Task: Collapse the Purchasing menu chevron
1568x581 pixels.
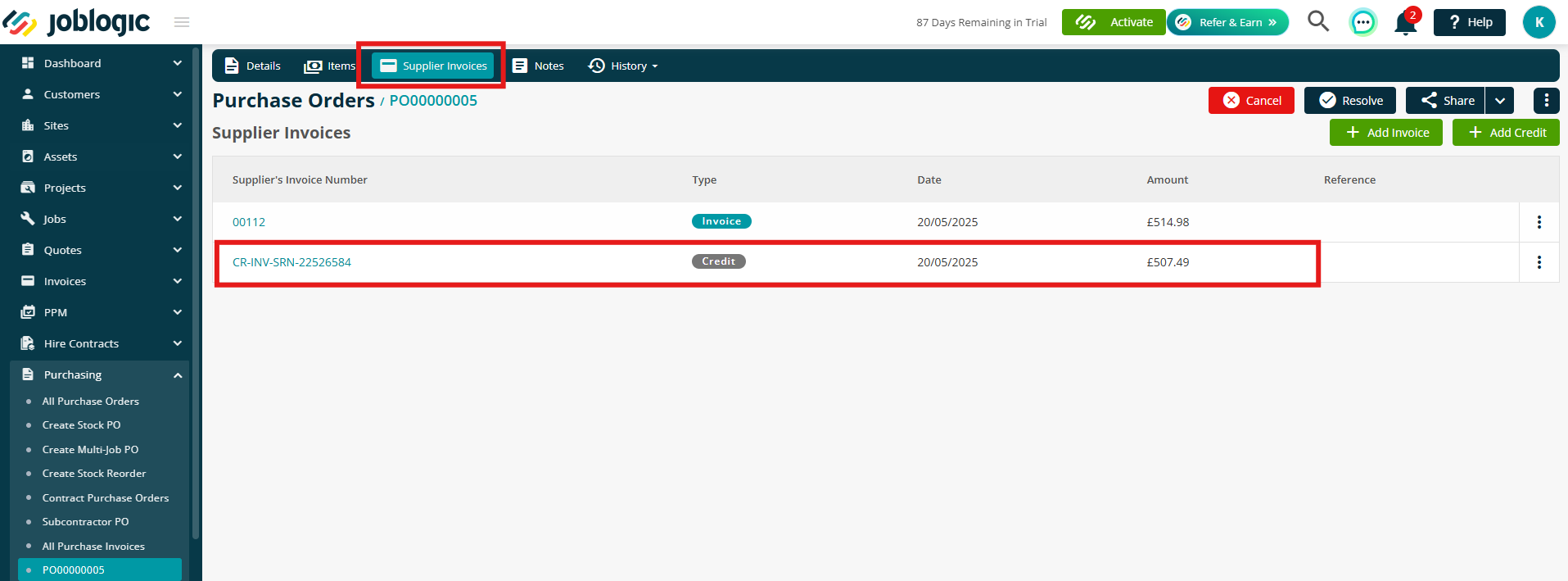Action: [178, 374]
